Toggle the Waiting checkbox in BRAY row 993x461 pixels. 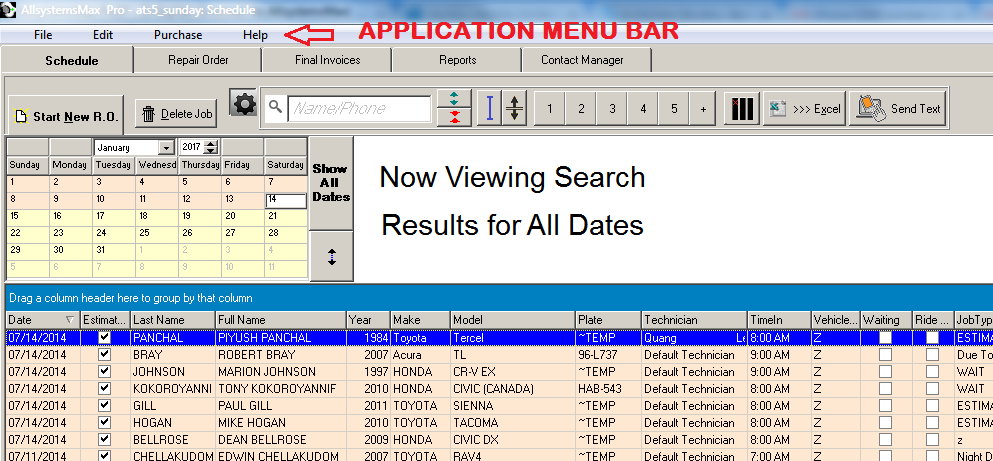[885, 355]
